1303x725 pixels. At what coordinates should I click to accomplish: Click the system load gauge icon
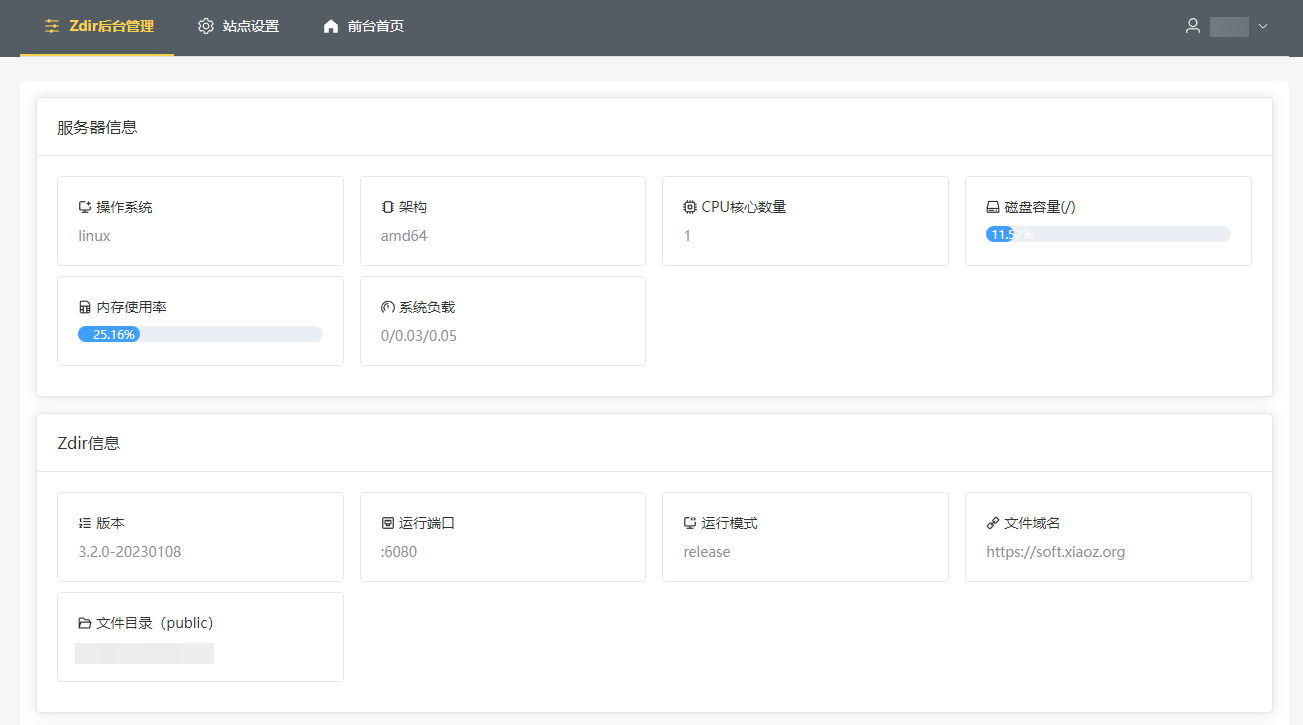click(387, 308)
